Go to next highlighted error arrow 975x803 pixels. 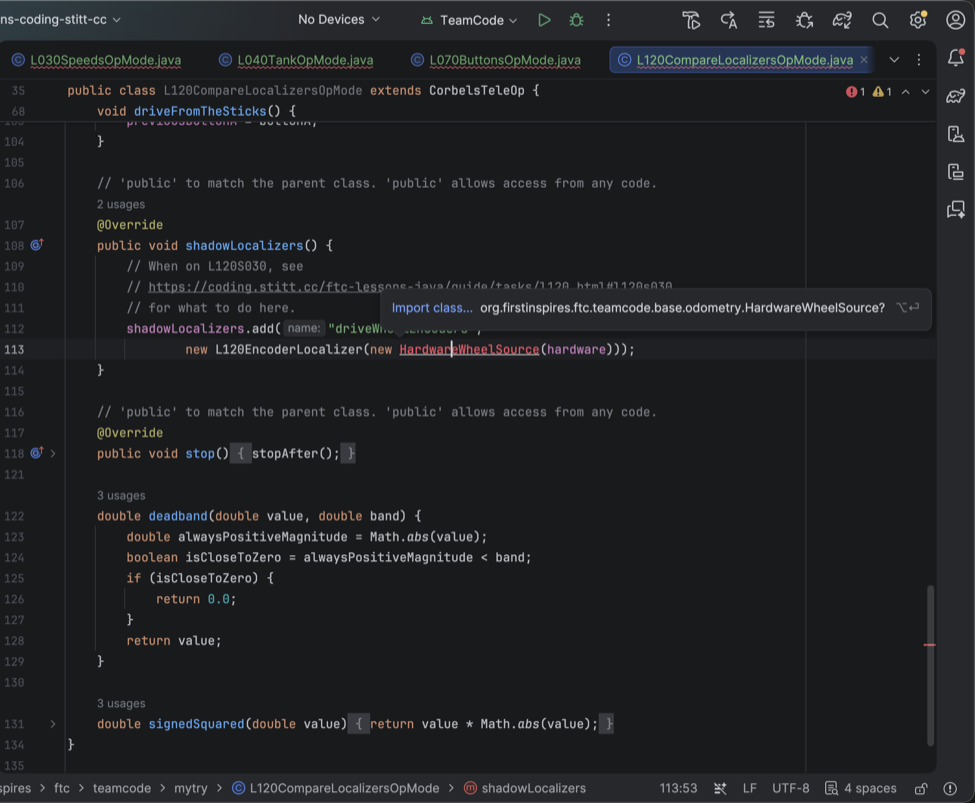coord(925,91)
